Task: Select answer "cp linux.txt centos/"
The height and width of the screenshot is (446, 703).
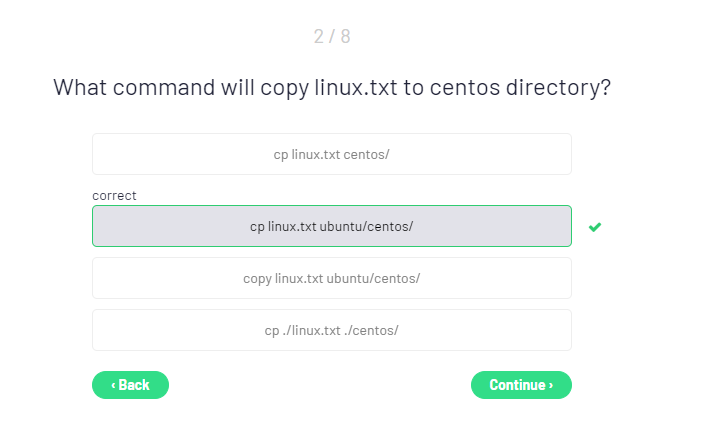Action: [331, 154]
